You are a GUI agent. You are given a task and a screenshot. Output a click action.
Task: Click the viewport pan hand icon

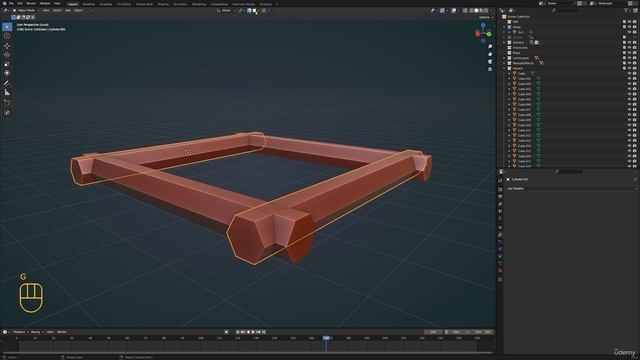tap(490, 54)
